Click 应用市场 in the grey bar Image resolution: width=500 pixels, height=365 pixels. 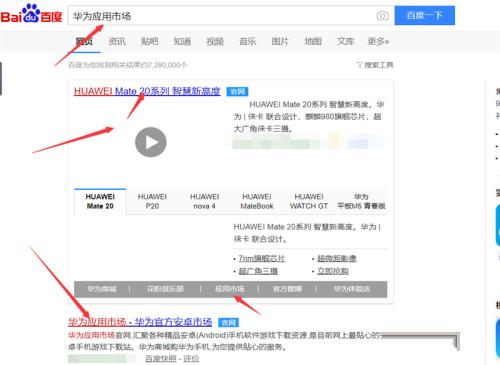tap(229, 289)
